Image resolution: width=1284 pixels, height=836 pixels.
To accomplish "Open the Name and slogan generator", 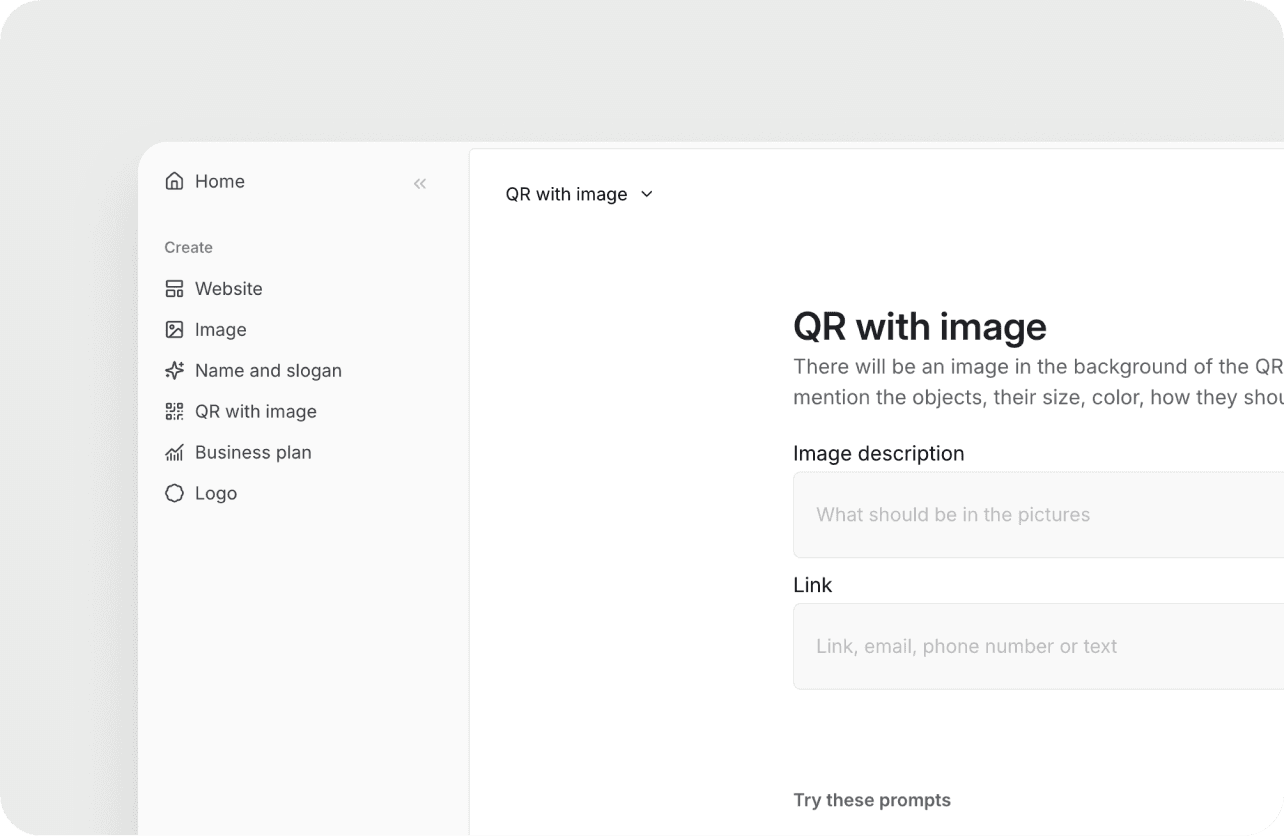I will (268, 371).
